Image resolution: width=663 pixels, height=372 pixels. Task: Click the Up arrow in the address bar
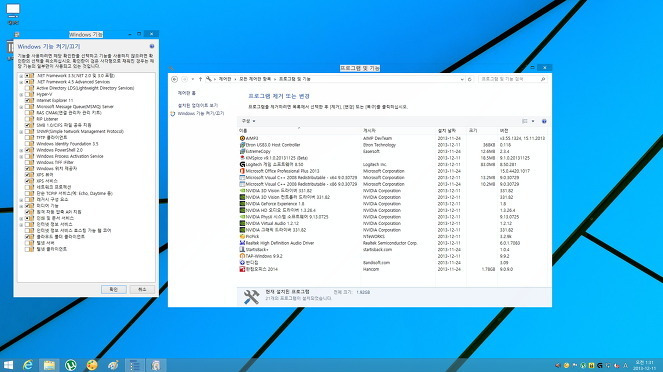[200, 79]
